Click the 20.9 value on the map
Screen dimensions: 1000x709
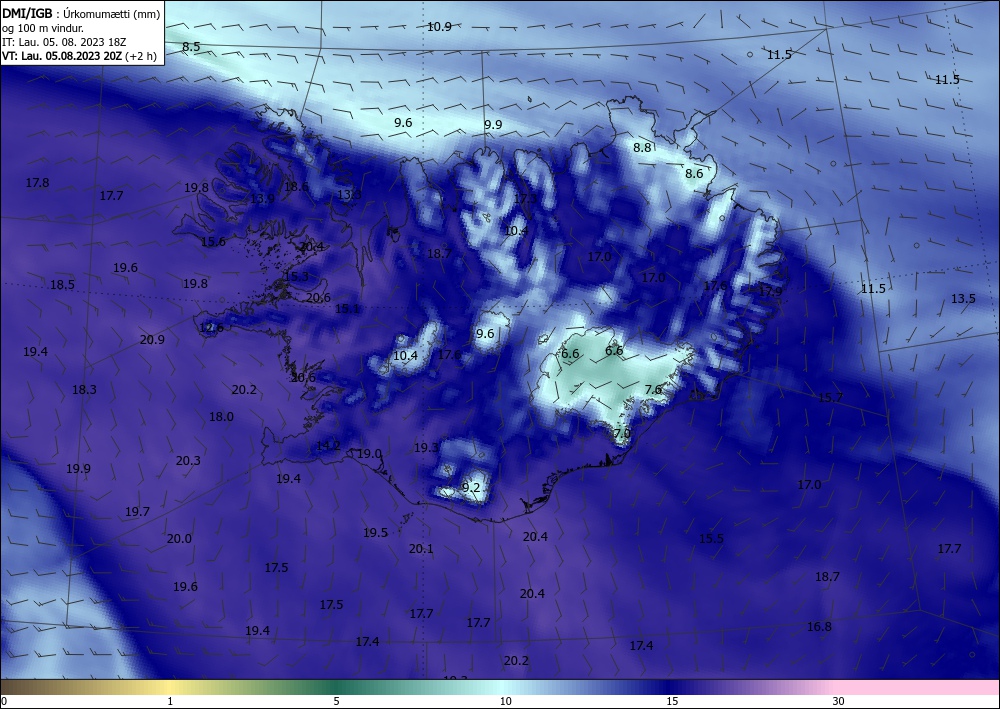click(152, 340)
